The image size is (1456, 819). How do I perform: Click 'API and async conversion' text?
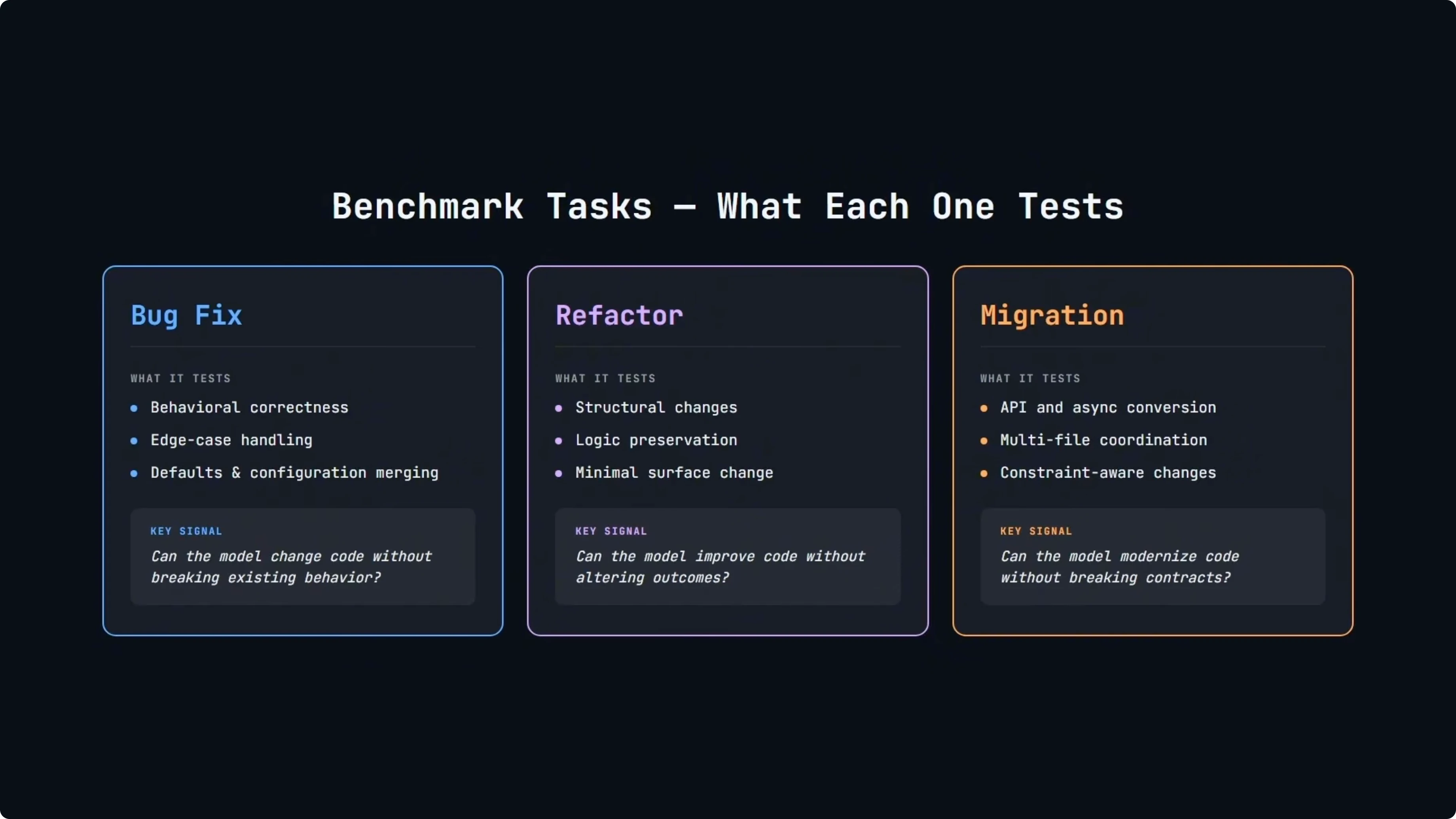[x=1108, y=408]
